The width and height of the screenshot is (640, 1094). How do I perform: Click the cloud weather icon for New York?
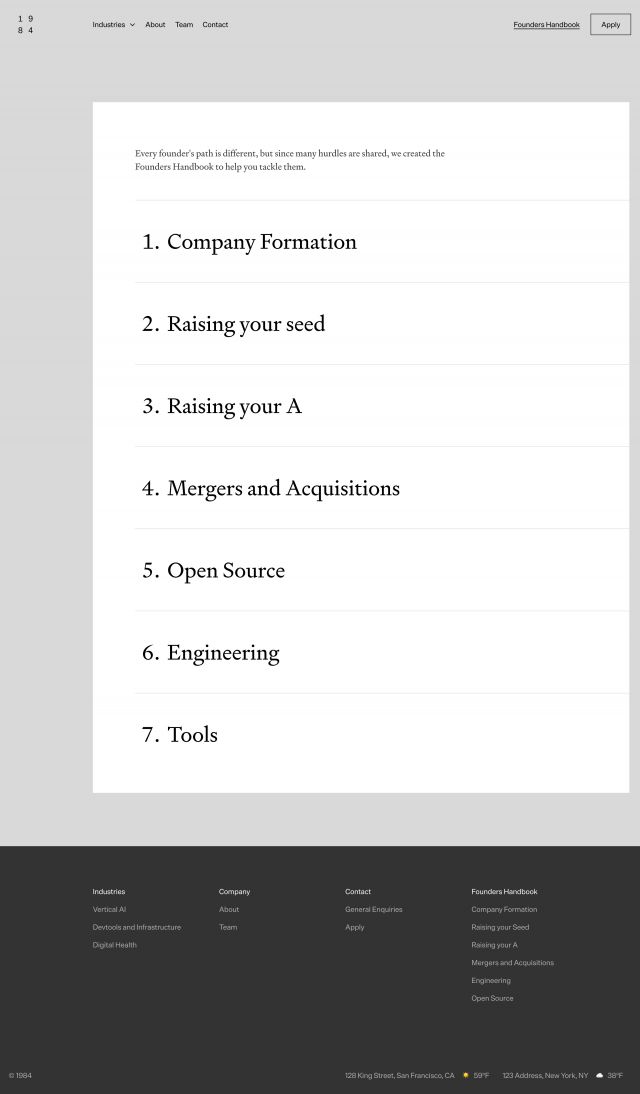coord(599,1075)
